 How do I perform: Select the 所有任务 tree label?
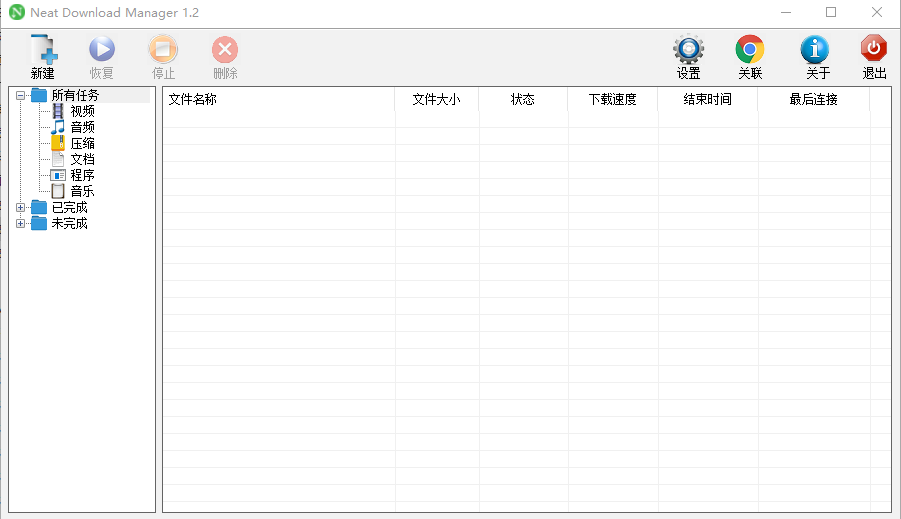75,95
